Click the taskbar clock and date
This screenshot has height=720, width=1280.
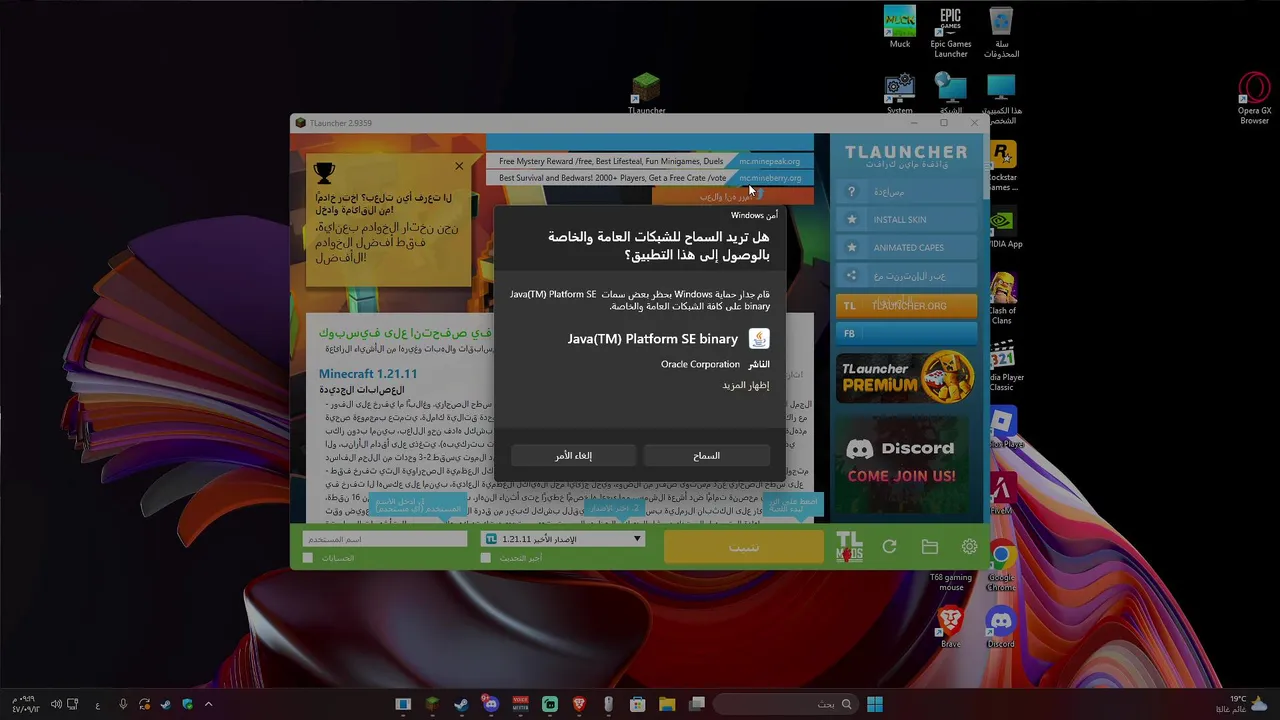(25, 704)
